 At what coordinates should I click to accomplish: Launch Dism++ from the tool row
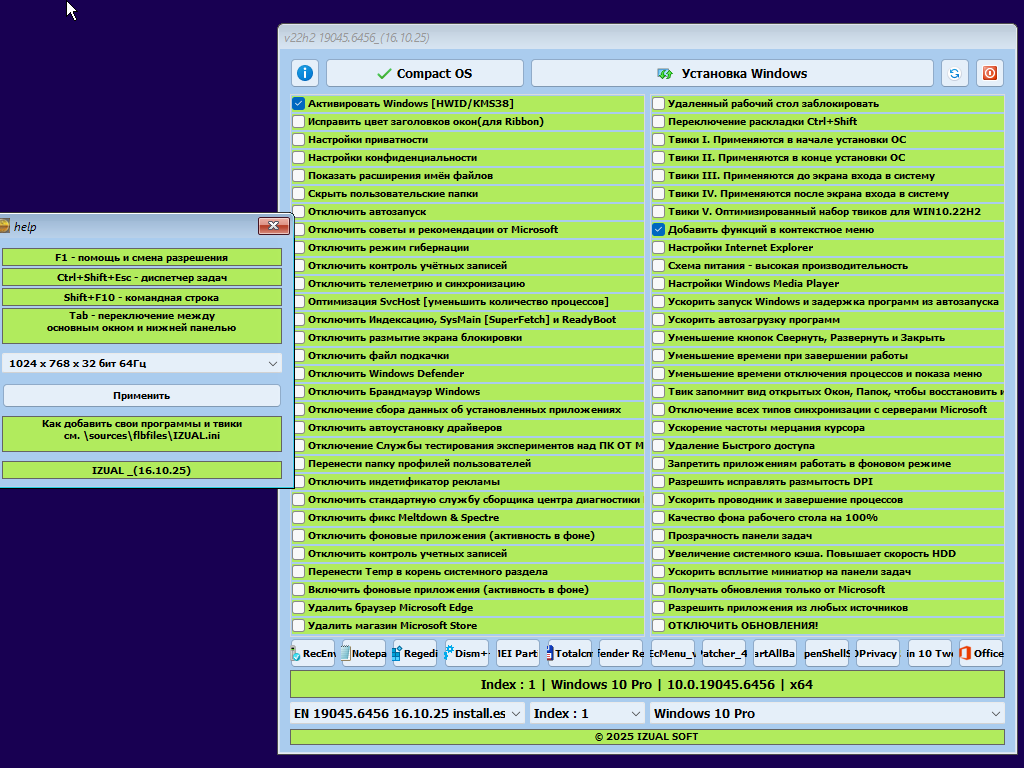pos(466,653)
